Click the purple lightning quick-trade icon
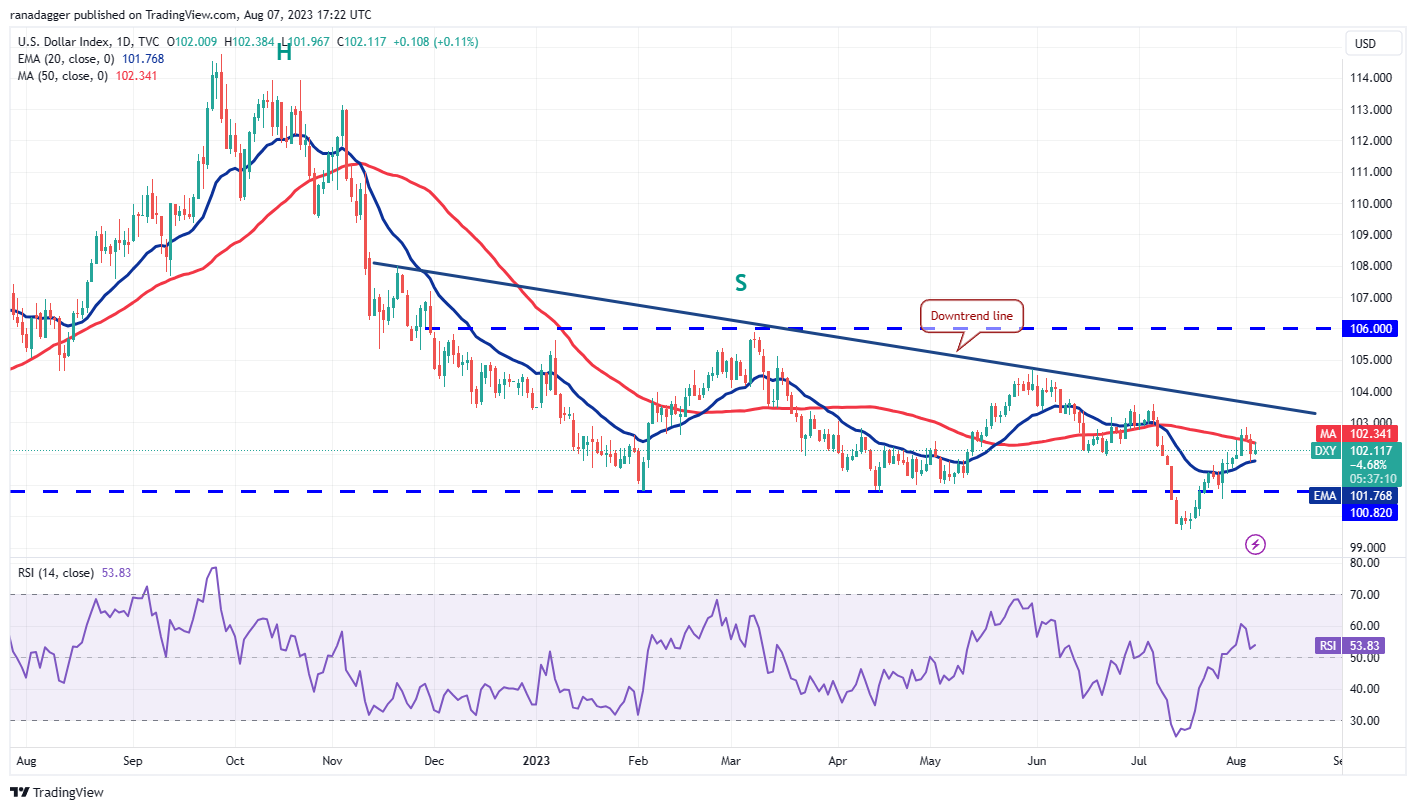 pos(1256,544)
